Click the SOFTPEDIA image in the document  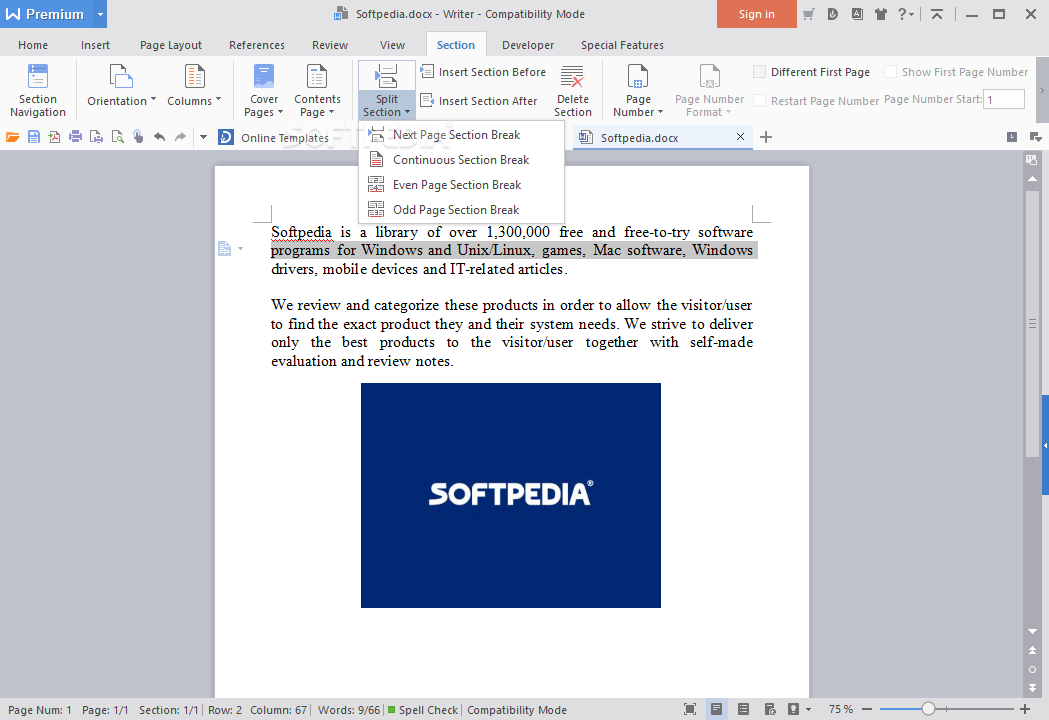coord(510,495)
